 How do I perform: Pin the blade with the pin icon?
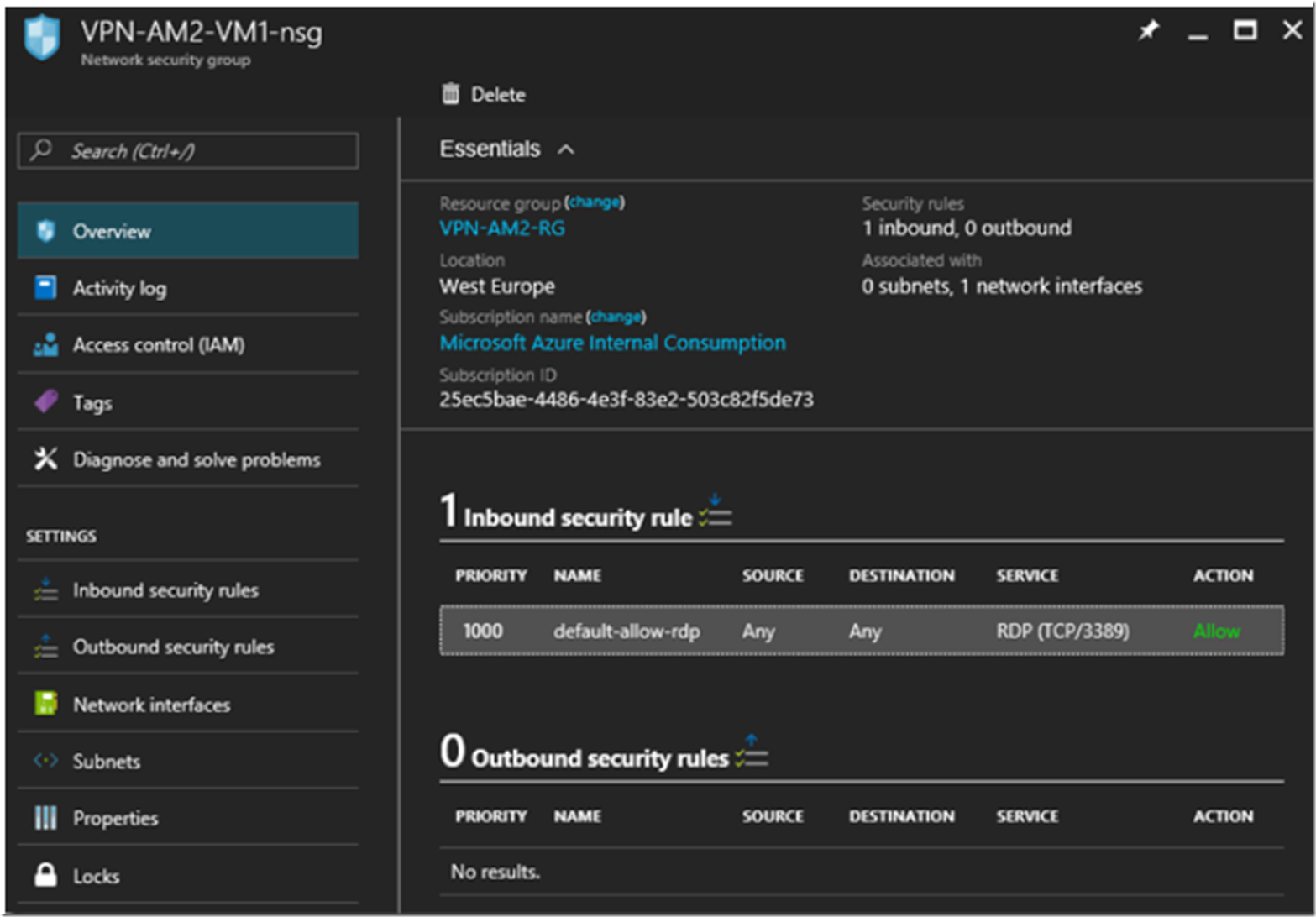(x=1148, y=31)
